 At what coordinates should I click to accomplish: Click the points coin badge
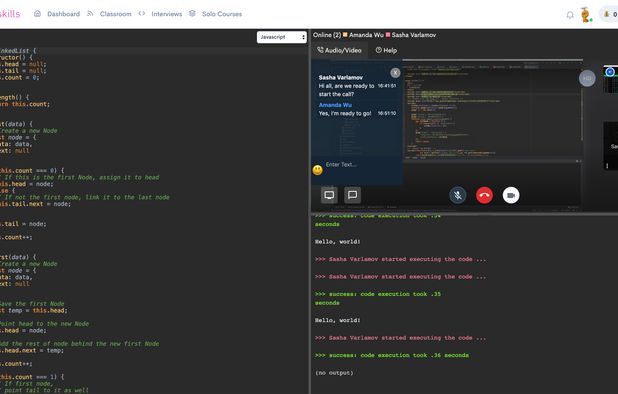[x=609, y=14]
